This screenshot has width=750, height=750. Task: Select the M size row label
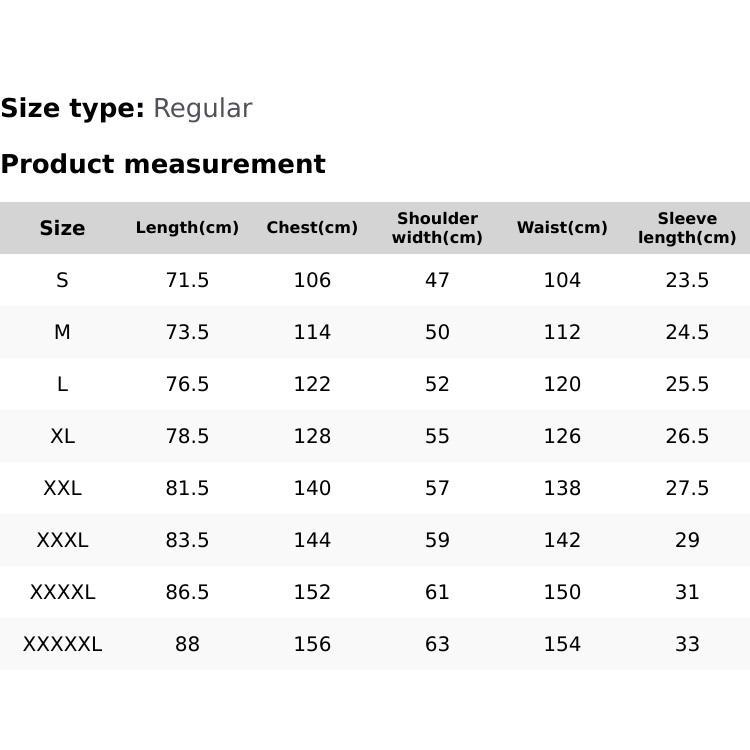click(62, 332)
